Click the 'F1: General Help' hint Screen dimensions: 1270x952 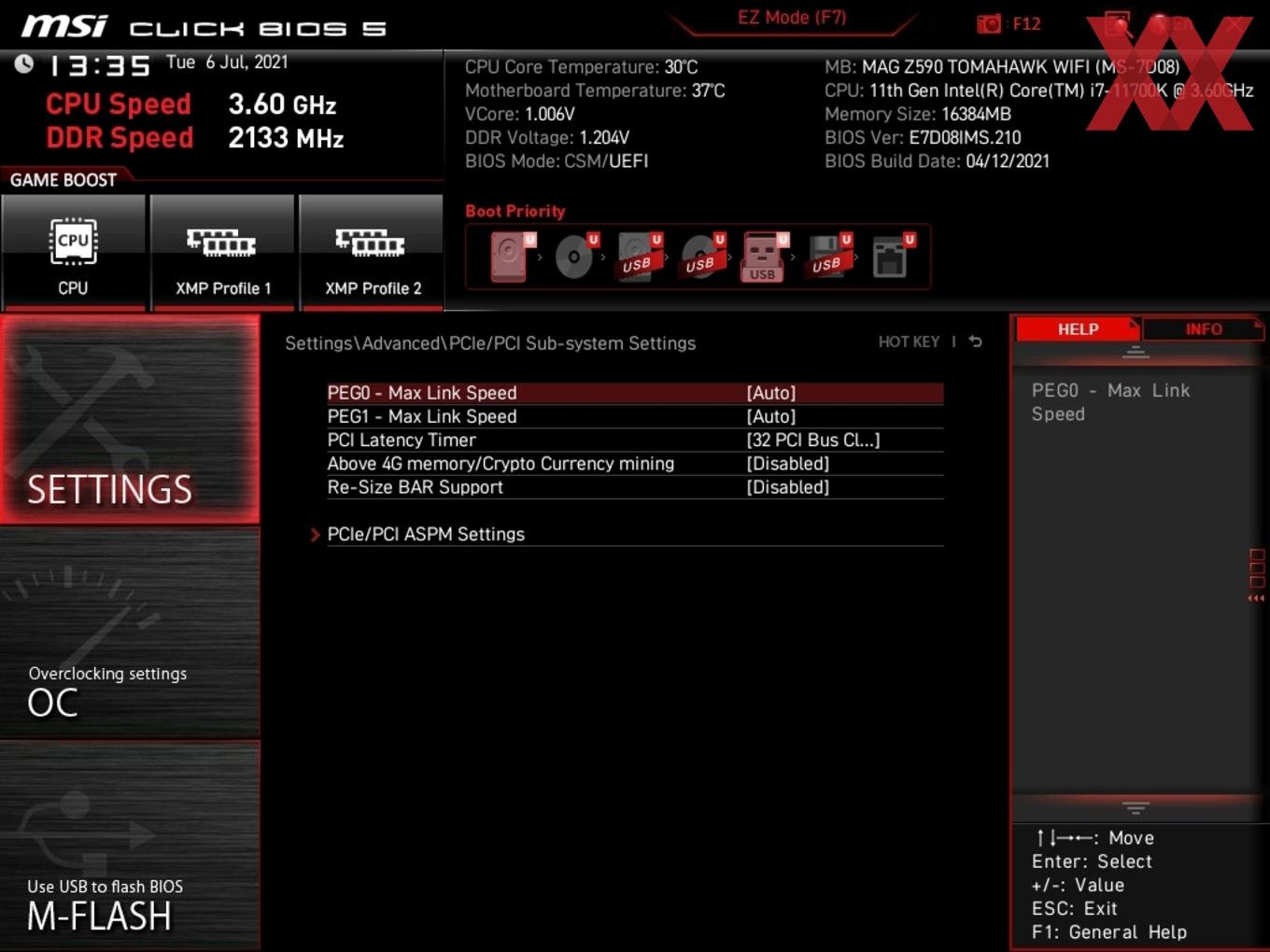[1109, 931]
